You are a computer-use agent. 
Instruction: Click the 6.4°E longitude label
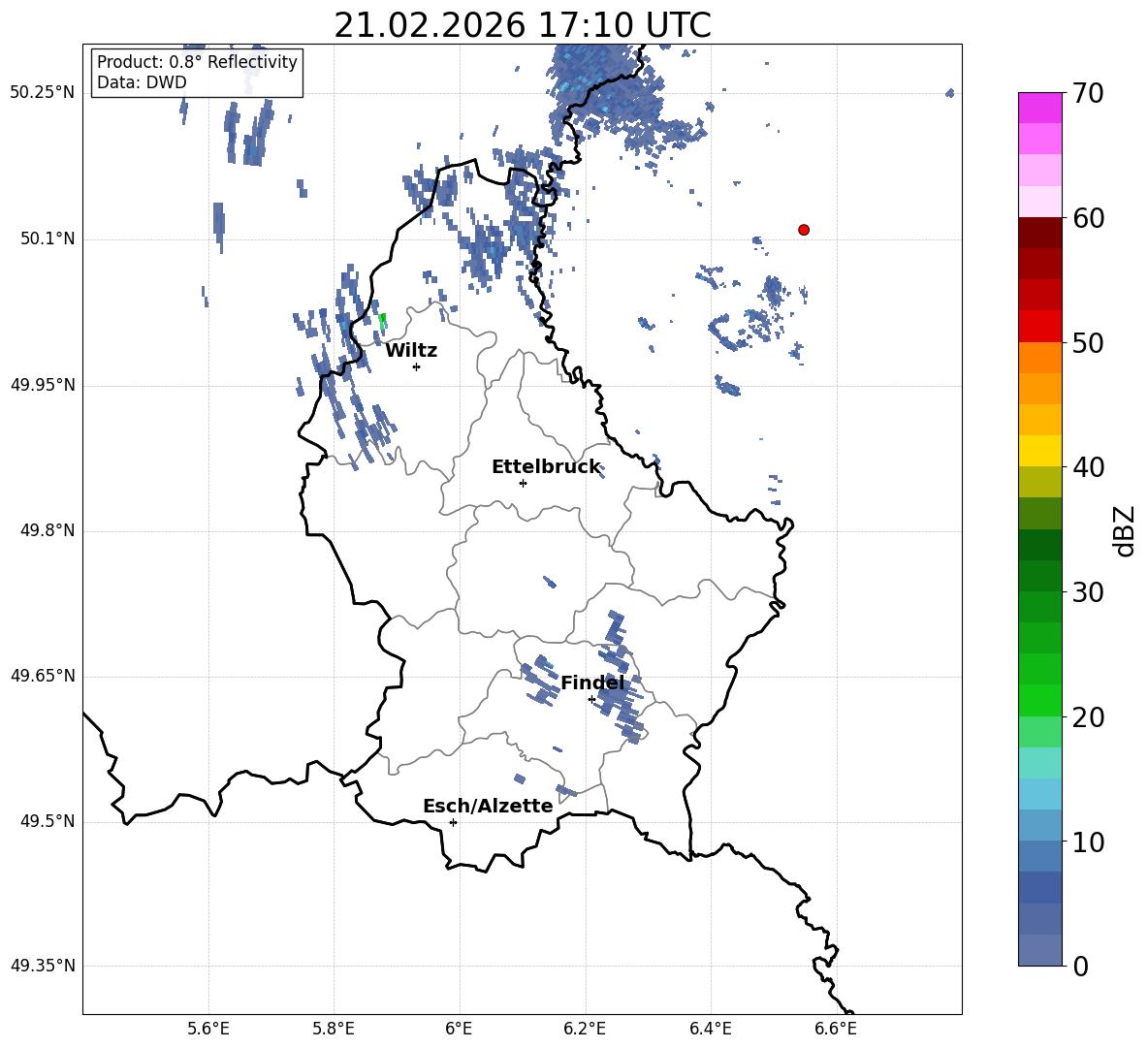[710, 1029]
